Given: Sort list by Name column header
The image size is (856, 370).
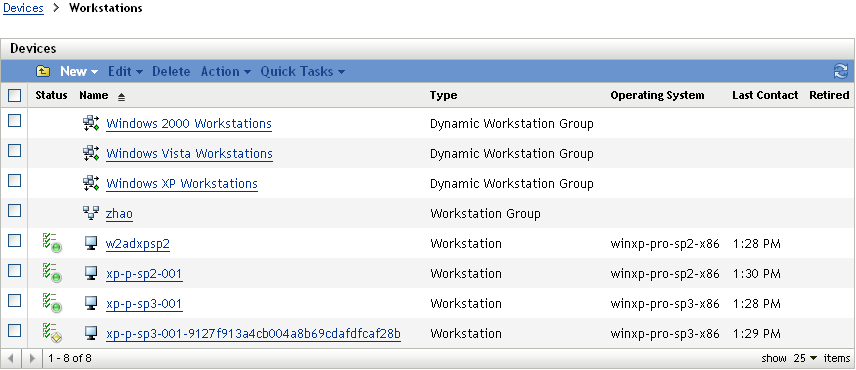Looking at the screenshot, I should pyautogui.click(x=93, y=96).
